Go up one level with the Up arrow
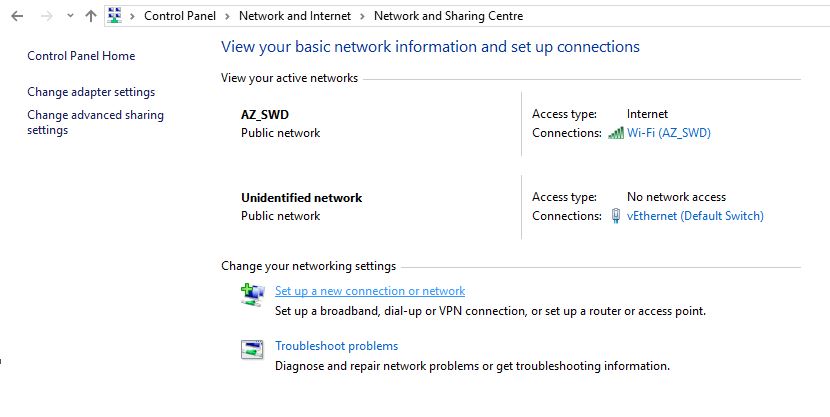 click(x=91, y=16)
